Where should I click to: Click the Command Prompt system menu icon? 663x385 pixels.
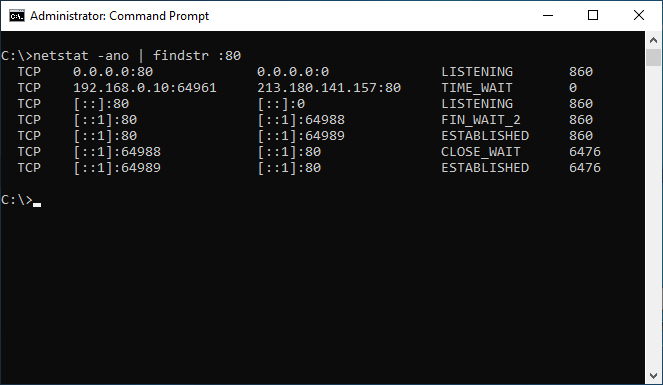[17, 16]
